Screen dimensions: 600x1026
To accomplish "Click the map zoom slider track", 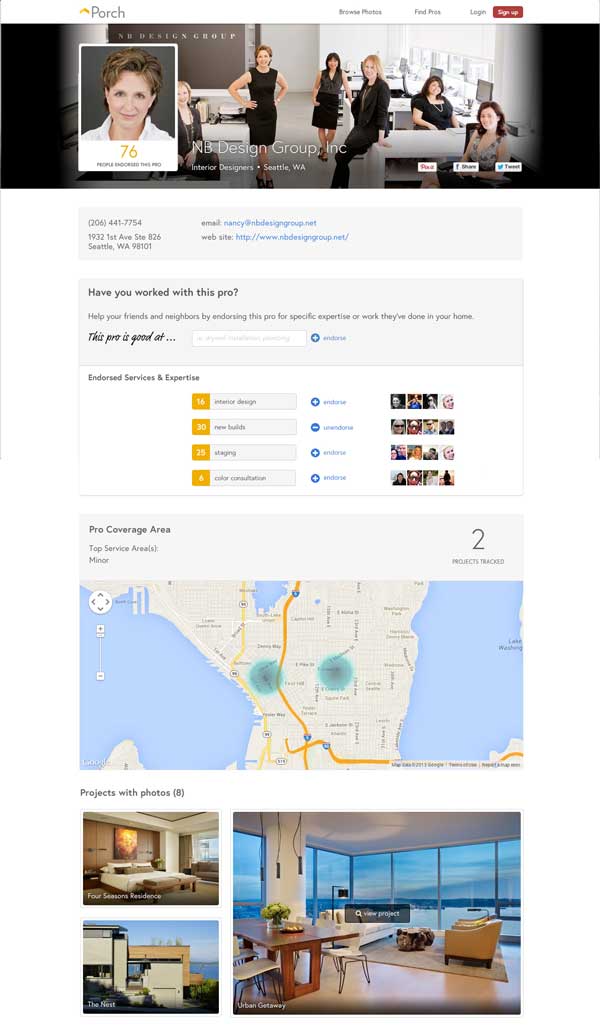I will [100, 652].
